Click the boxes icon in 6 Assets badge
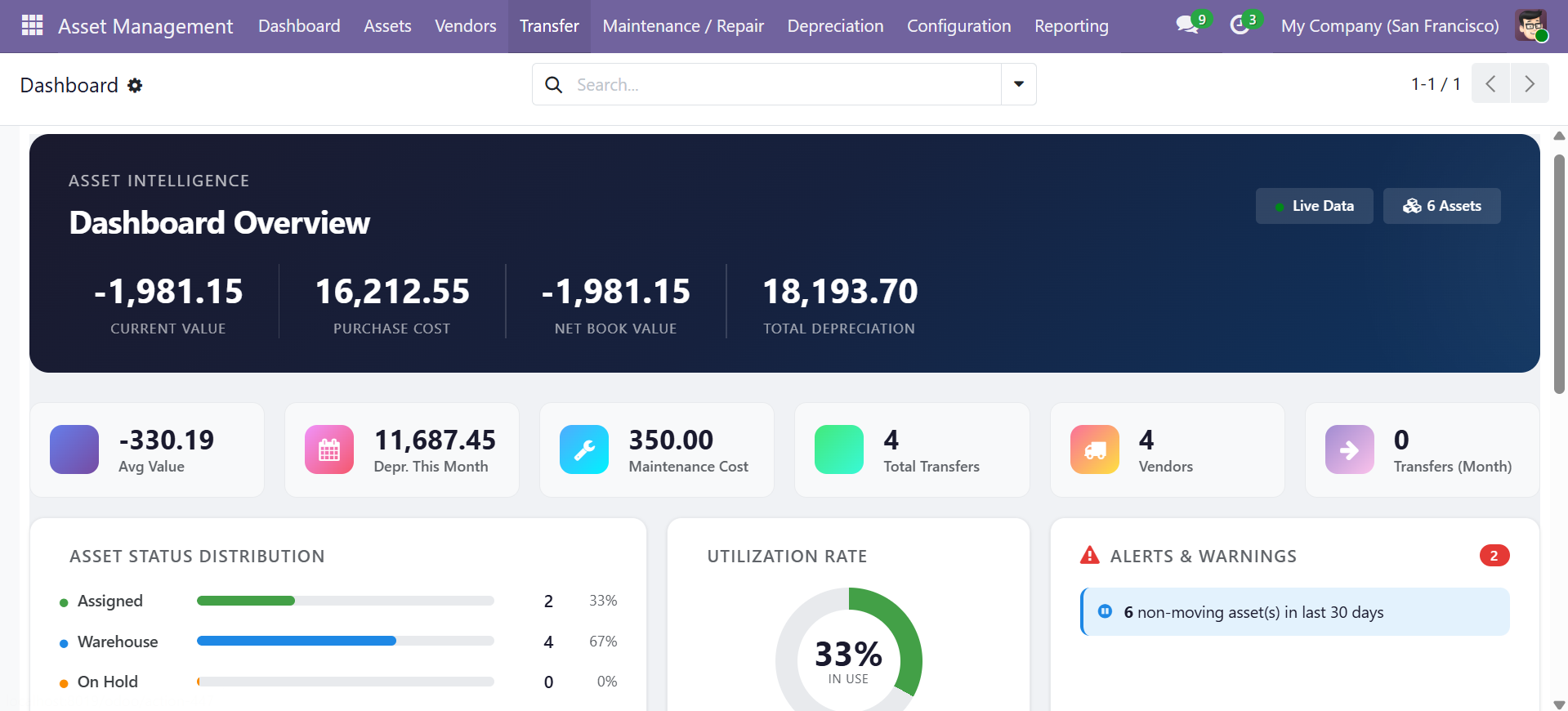This screenshot has height=711, width=1568. 1412,206
